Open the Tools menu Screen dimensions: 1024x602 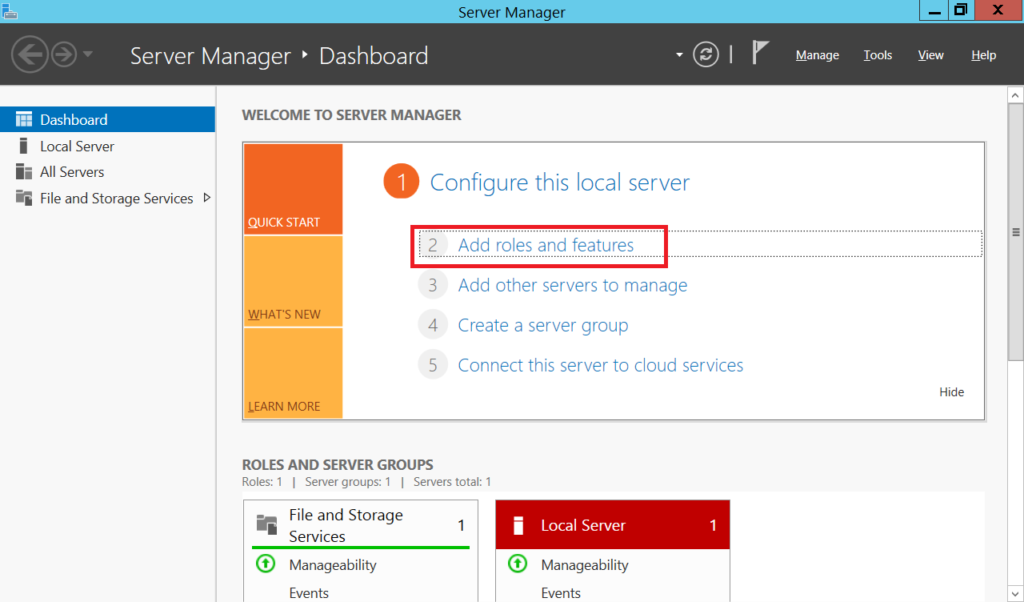877,55
